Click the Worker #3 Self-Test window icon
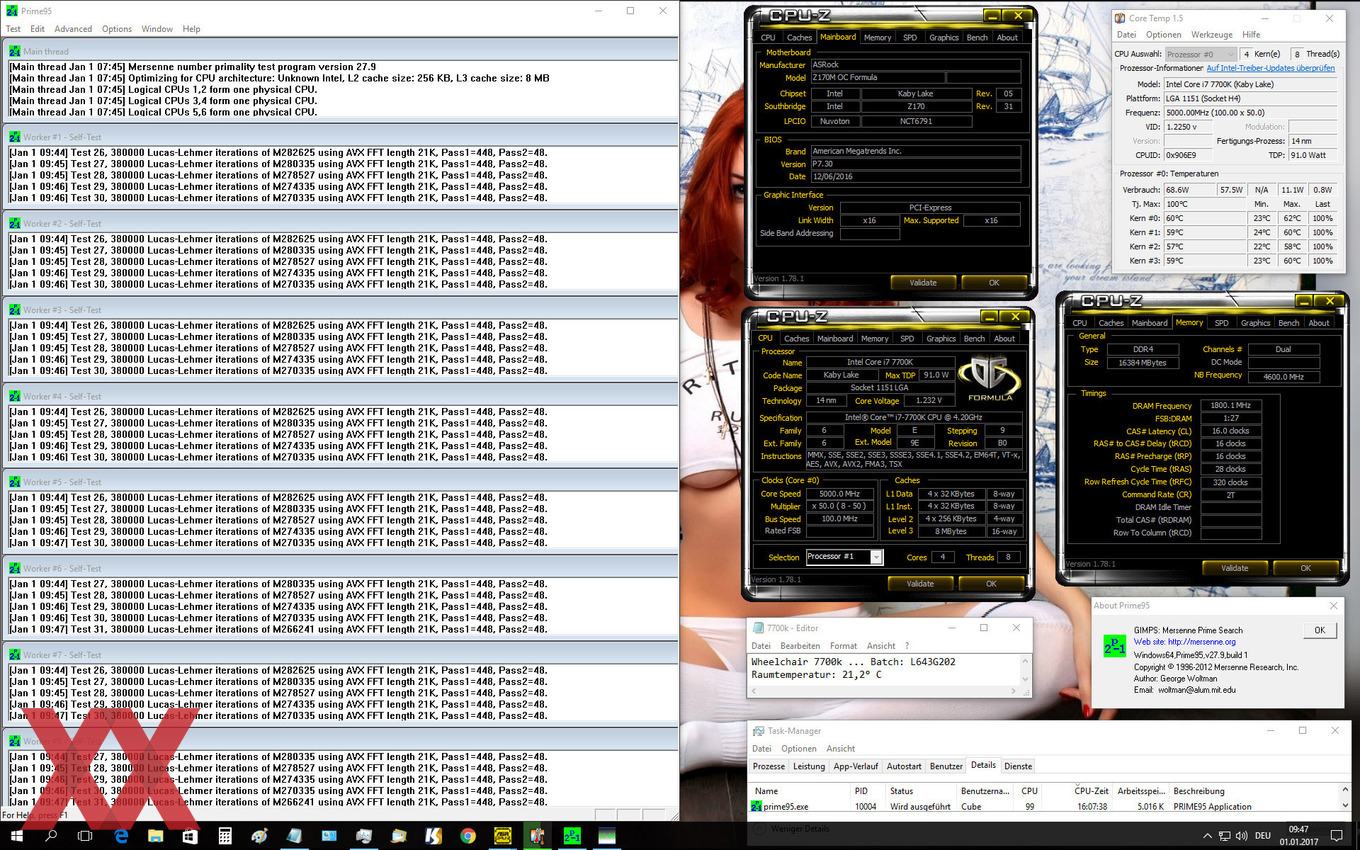Image resolution: width=1360 pixels, height=850 pixels. click(x=15, y=310)
